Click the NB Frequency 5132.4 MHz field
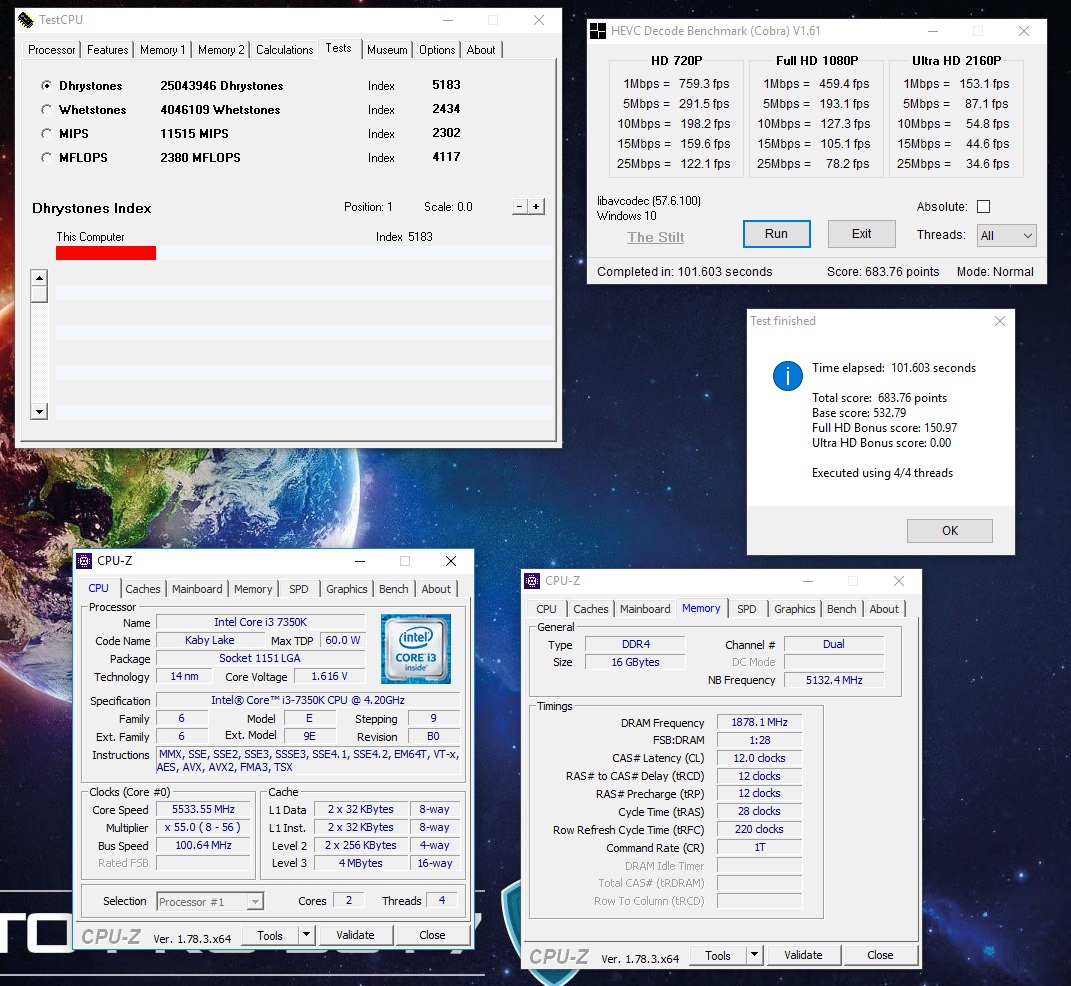 pos(834,680)
